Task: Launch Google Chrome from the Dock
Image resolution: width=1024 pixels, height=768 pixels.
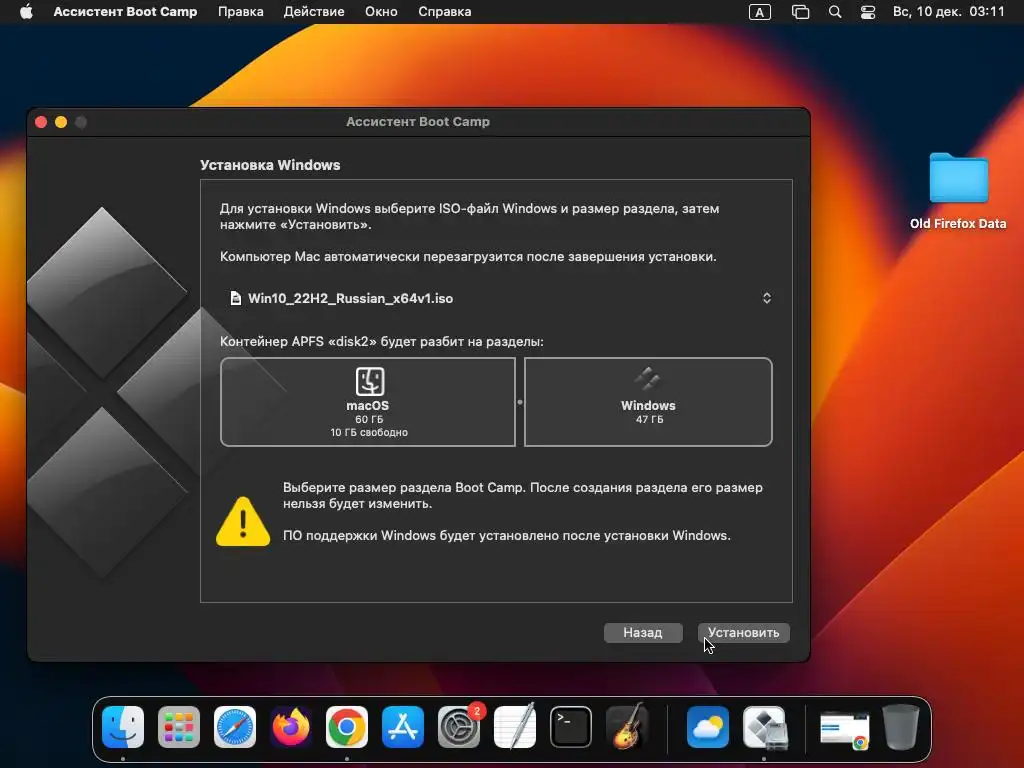Action: point(347,726)
